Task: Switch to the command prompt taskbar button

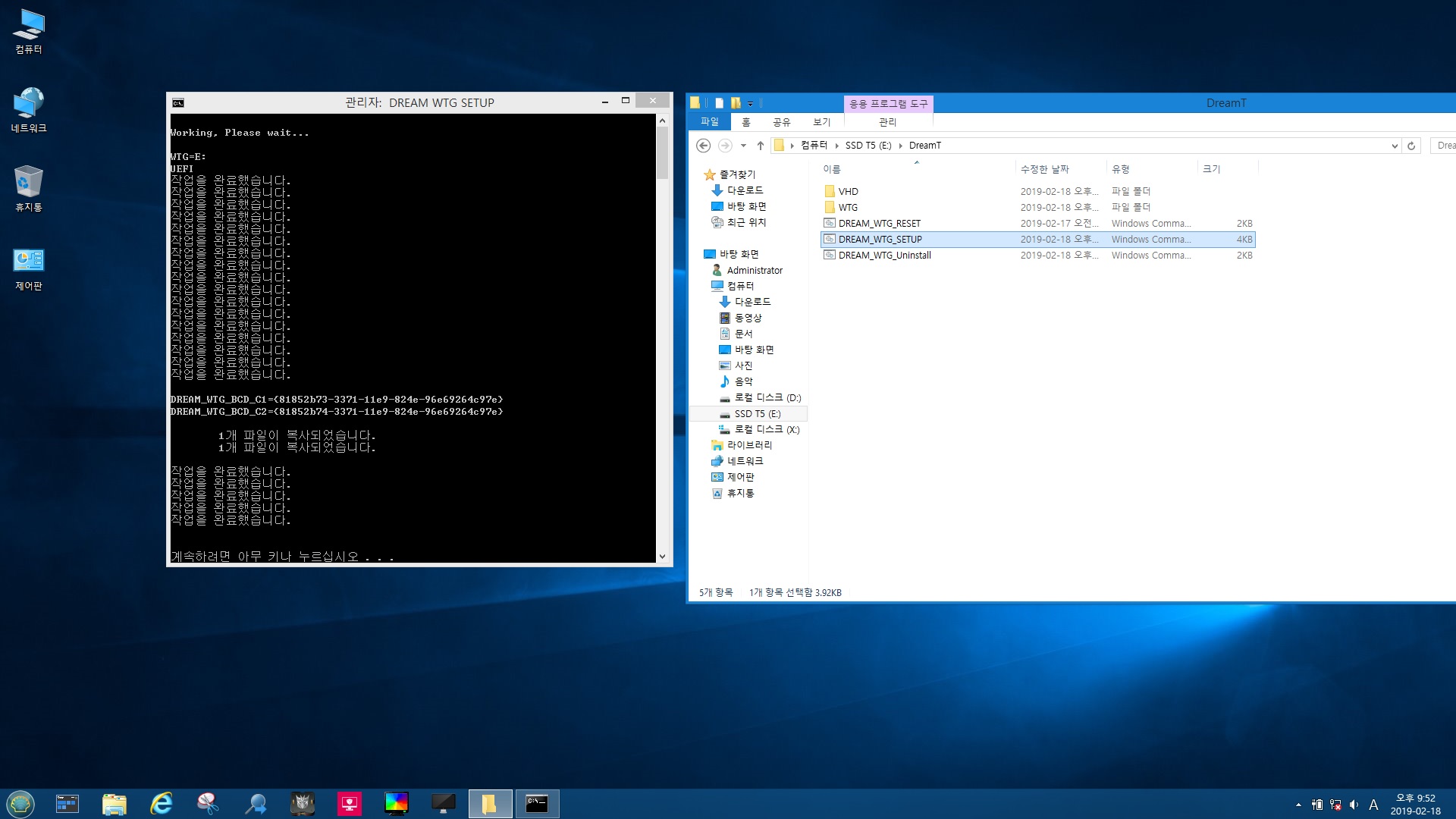Action: (537, 804)
